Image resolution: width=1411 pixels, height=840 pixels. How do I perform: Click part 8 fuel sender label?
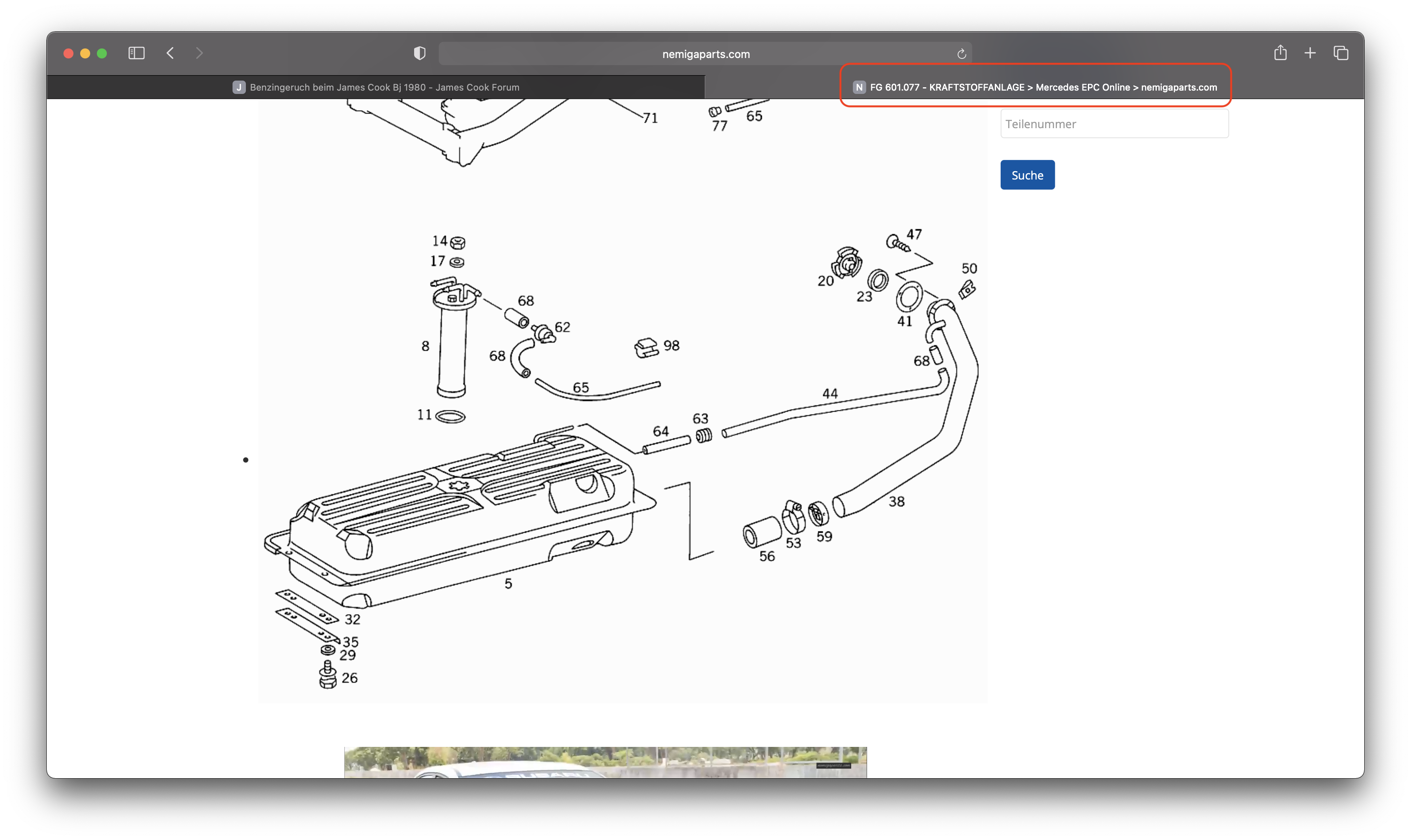coord(425,347)
